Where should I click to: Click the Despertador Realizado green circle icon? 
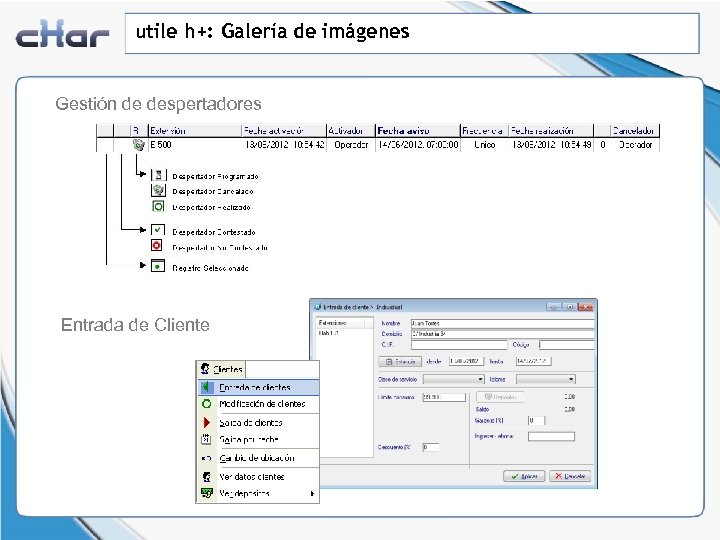(158, 206)
